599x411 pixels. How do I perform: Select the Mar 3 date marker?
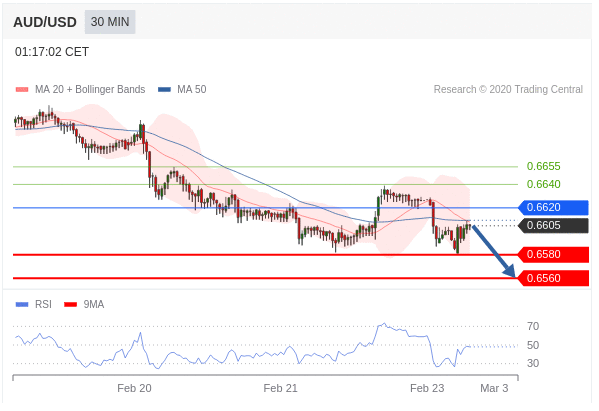(494, 388)
